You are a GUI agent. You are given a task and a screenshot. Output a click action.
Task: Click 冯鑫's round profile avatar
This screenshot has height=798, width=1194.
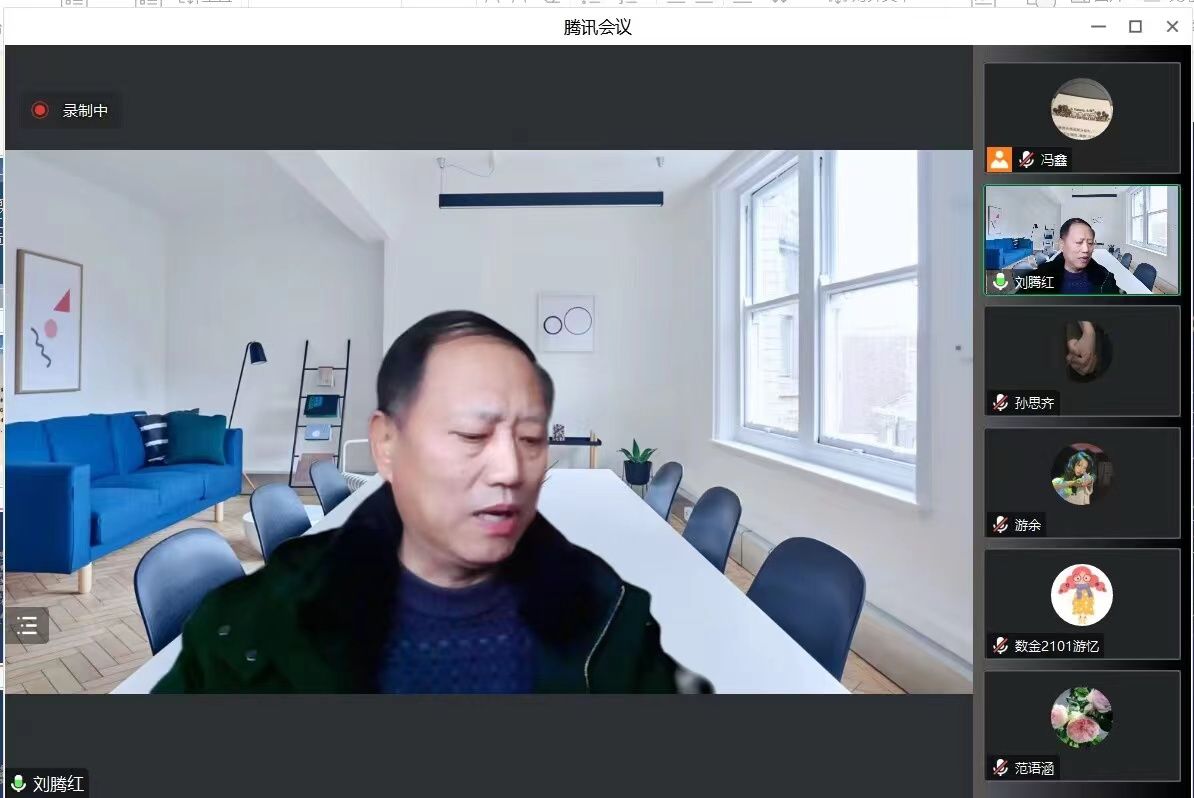tap(1081, 109)
